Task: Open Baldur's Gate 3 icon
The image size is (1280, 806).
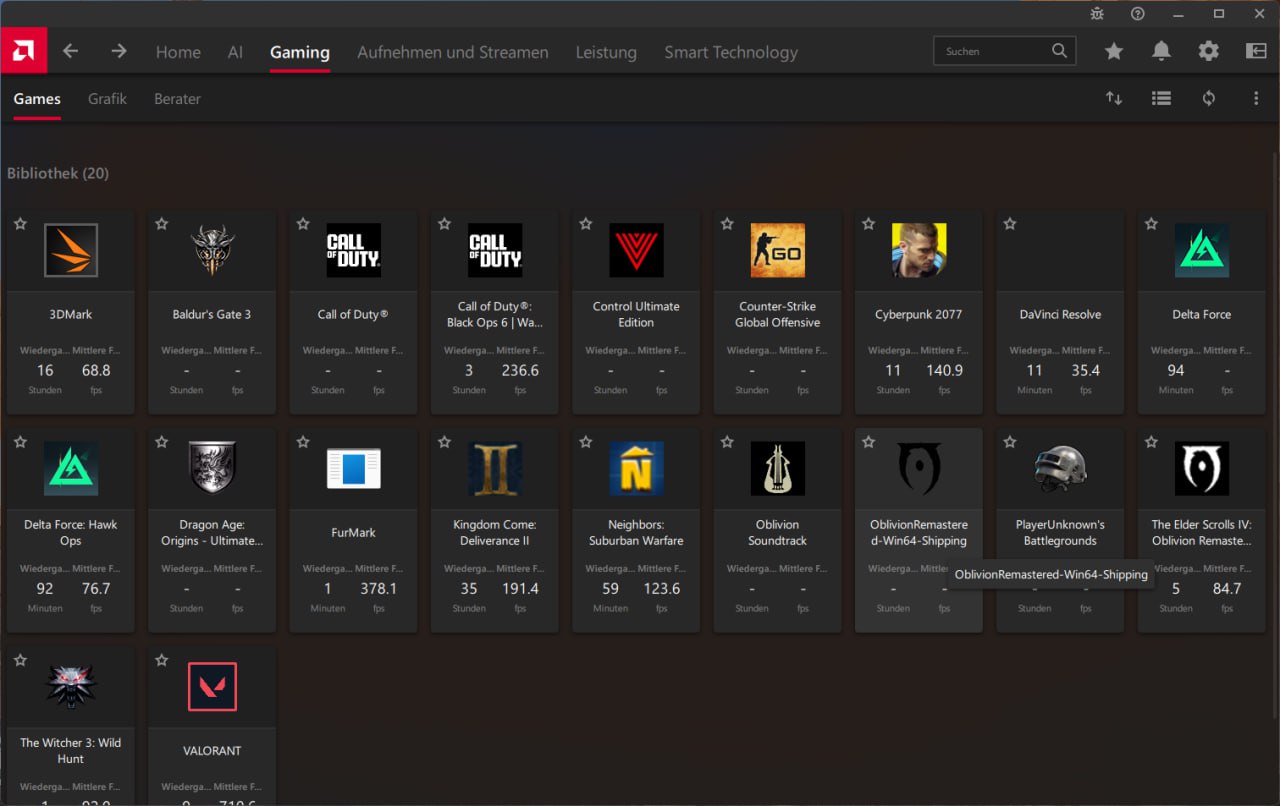Action: 212,250
